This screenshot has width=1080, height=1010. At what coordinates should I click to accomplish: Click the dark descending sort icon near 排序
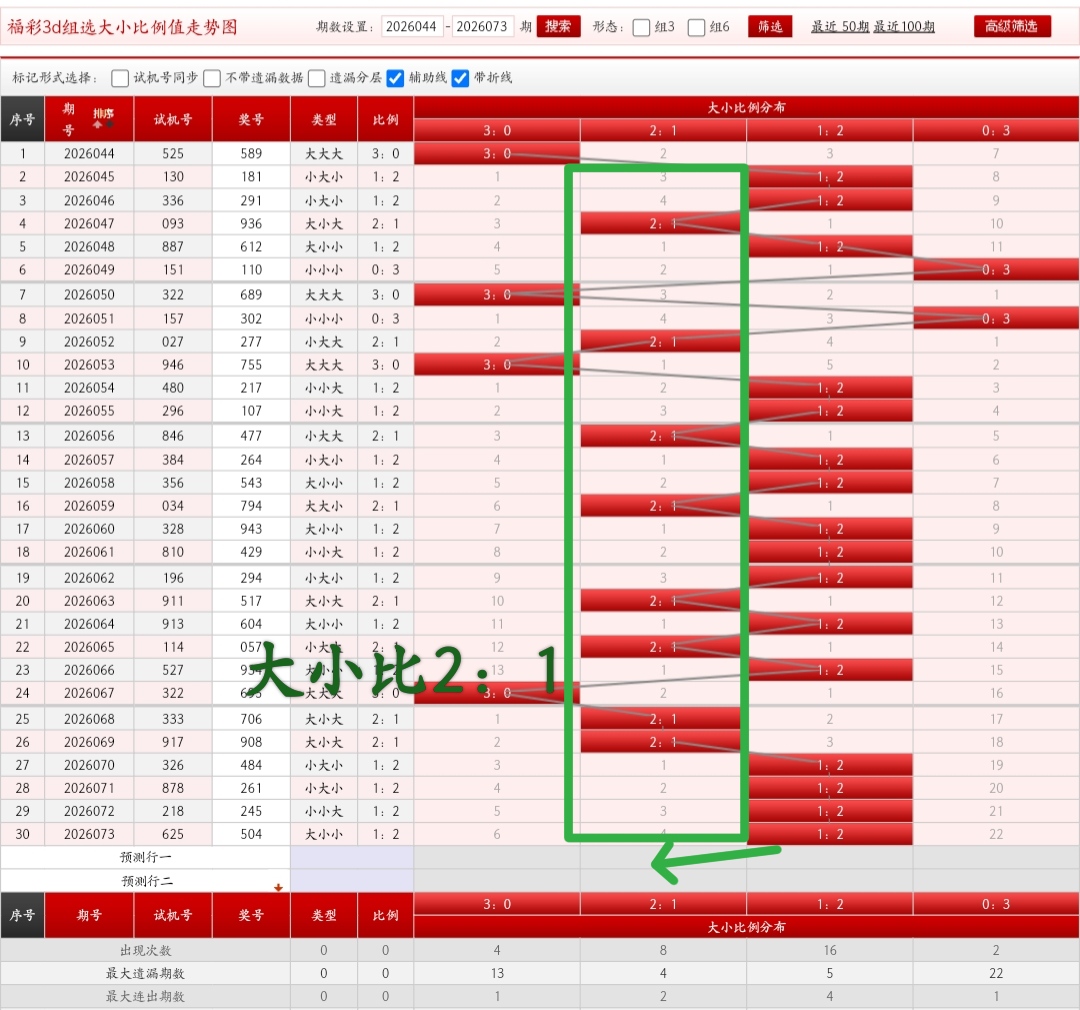110,124
